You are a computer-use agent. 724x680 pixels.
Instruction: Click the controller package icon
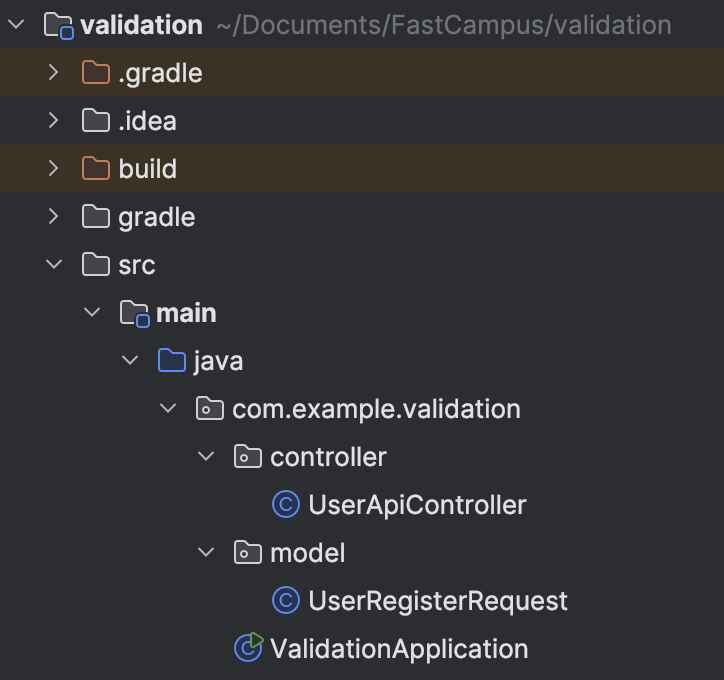pyautogui.click(x=248, y=457)
